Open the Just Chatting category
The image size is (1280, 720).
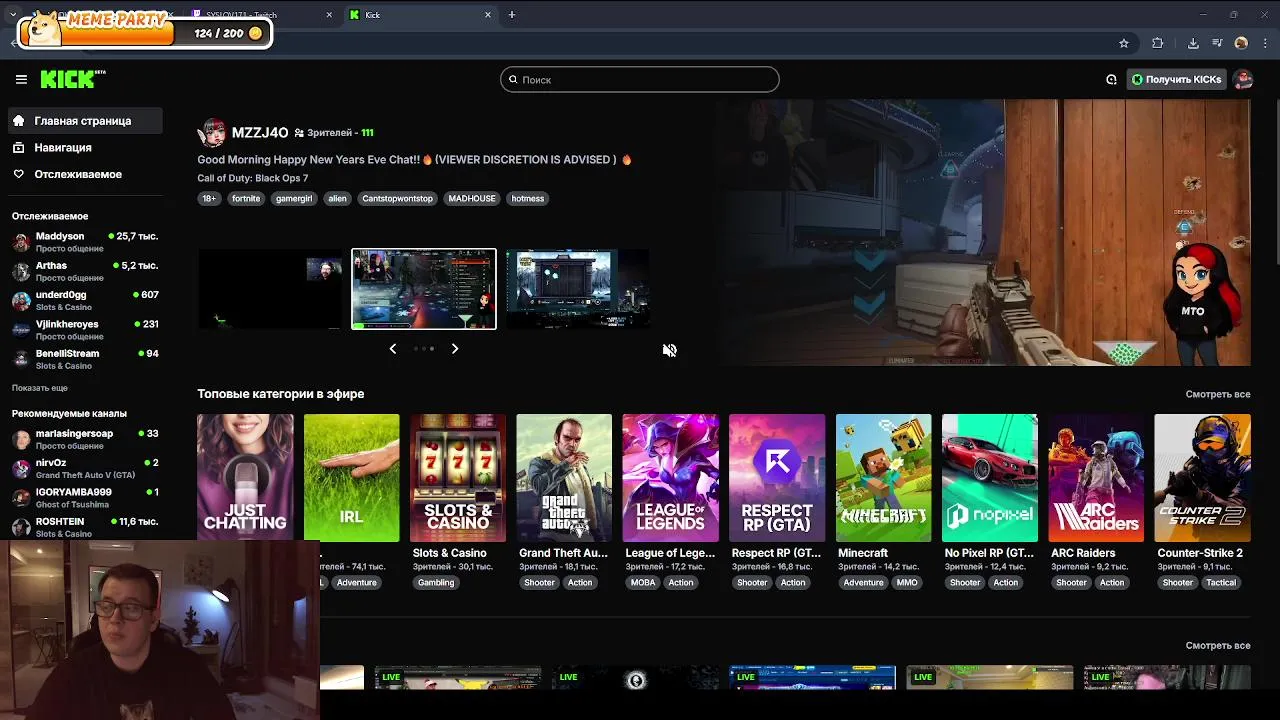(245, 477)
